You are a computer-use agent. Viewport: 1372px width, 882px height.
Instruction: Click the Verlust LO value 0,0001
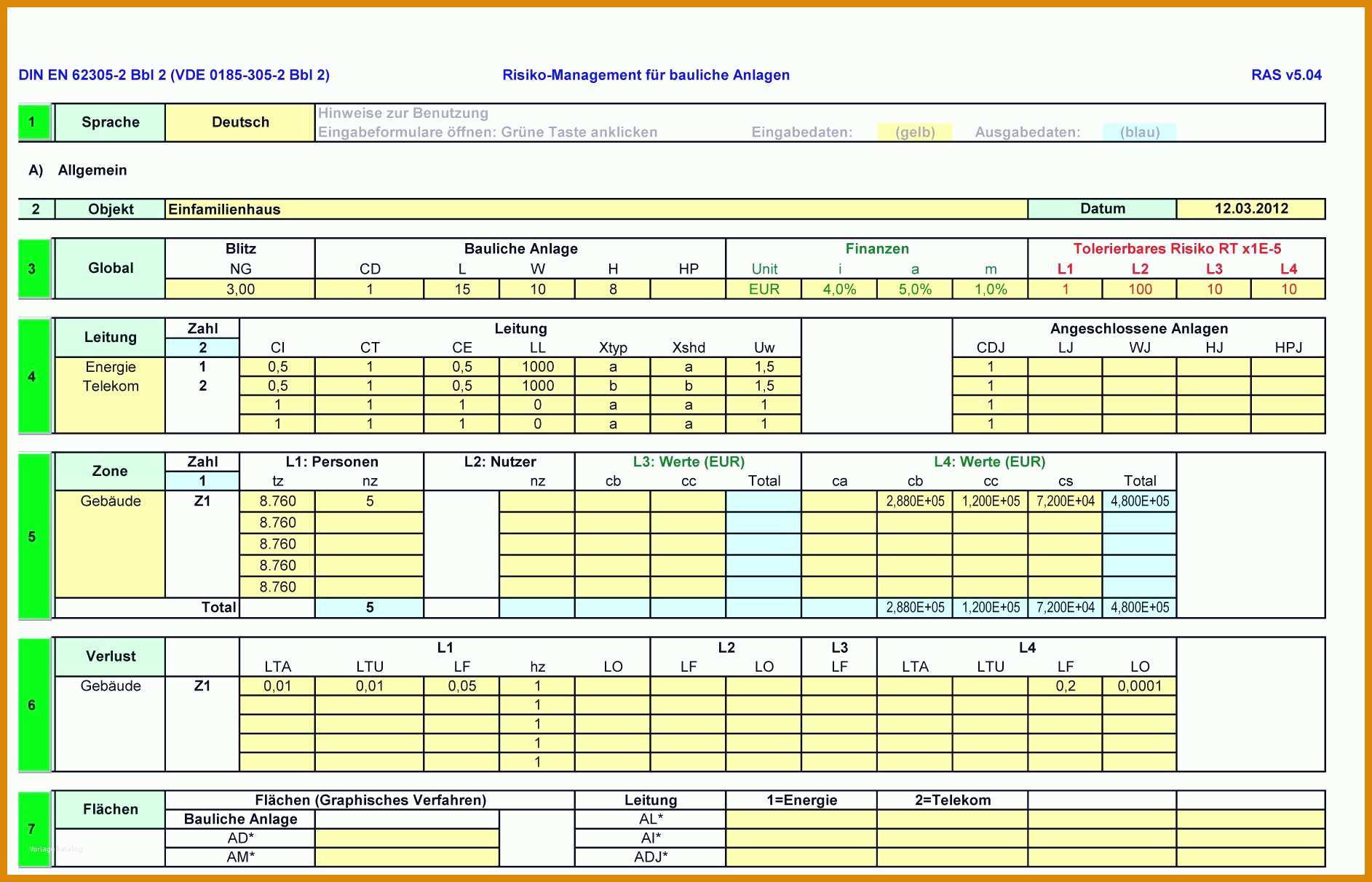pos(1139,686)
